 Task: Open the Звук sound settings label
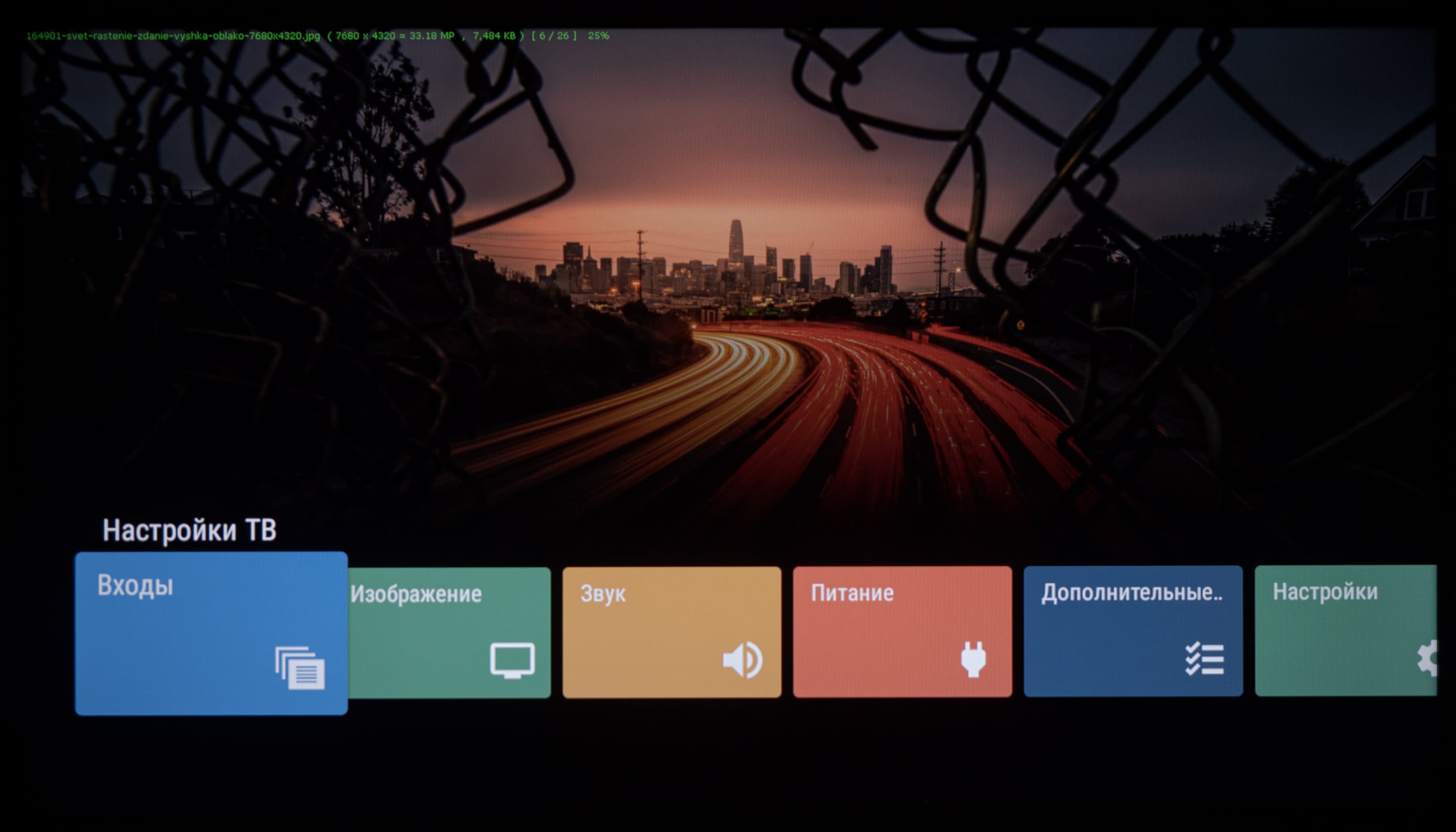(603, 594)
